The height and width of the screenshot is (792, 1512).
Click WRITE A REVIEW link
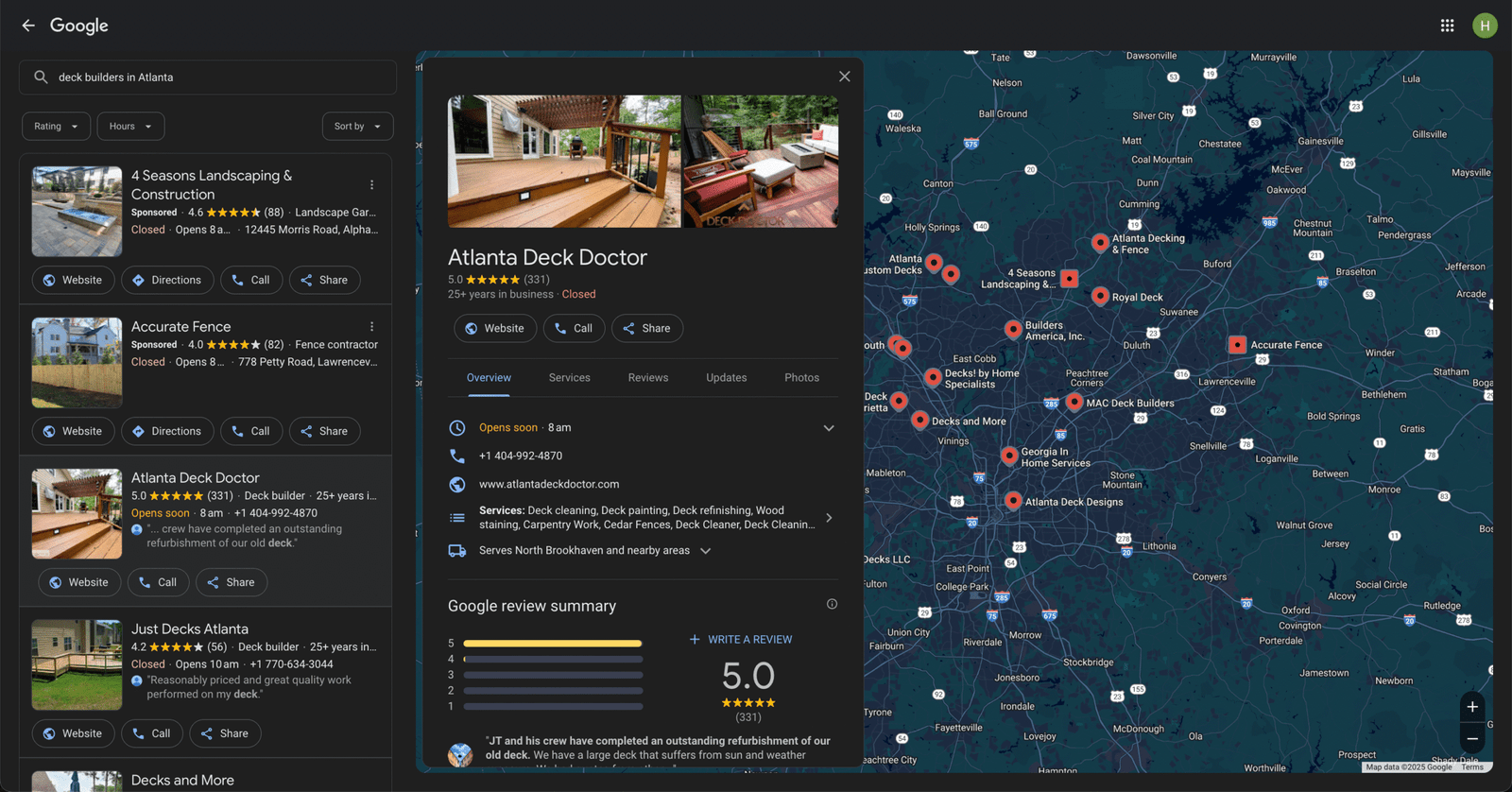tap(741, 640)
